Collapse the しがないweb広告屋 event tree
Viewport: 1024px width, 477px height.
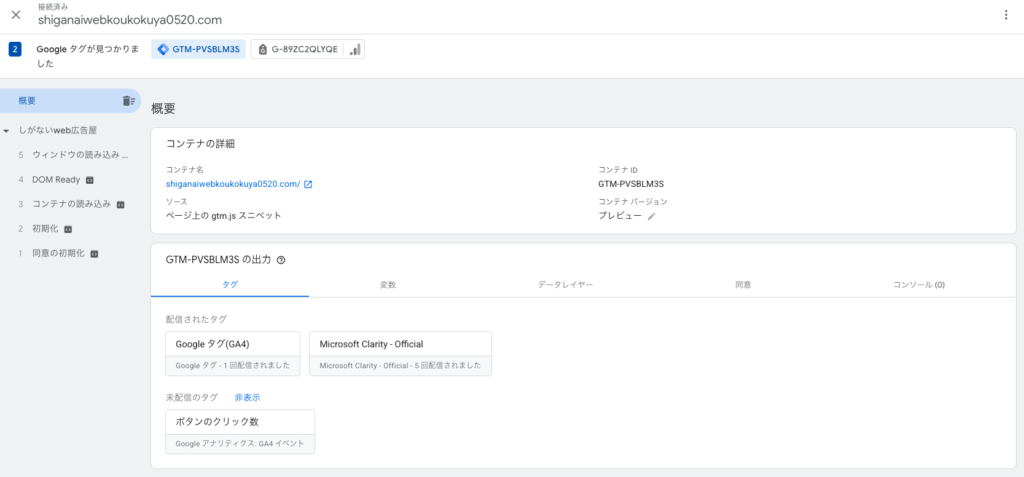tap(8, 131)
